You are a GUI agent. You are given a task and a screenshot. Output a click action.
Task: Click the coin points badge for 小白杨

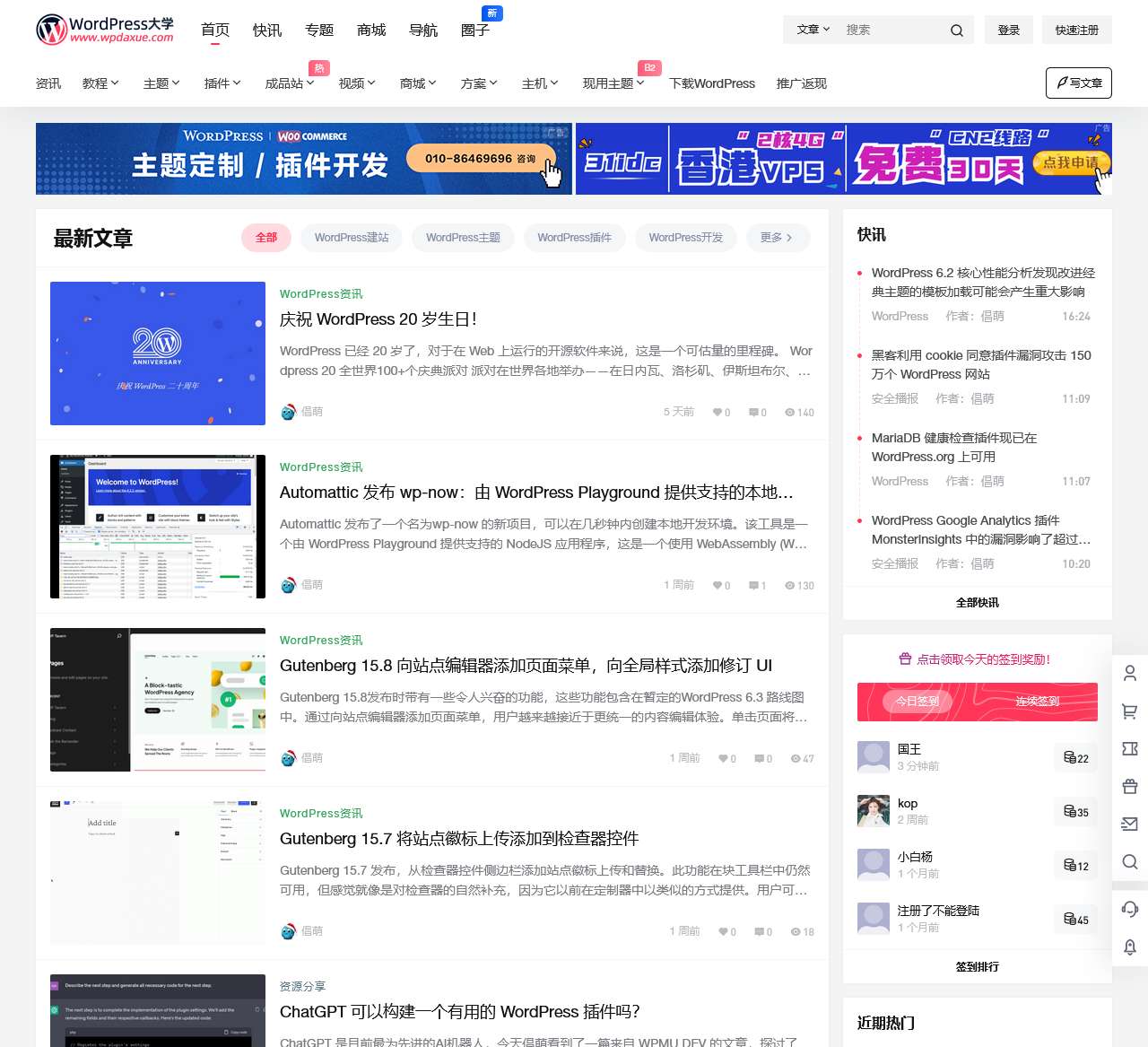[1075, 866]
